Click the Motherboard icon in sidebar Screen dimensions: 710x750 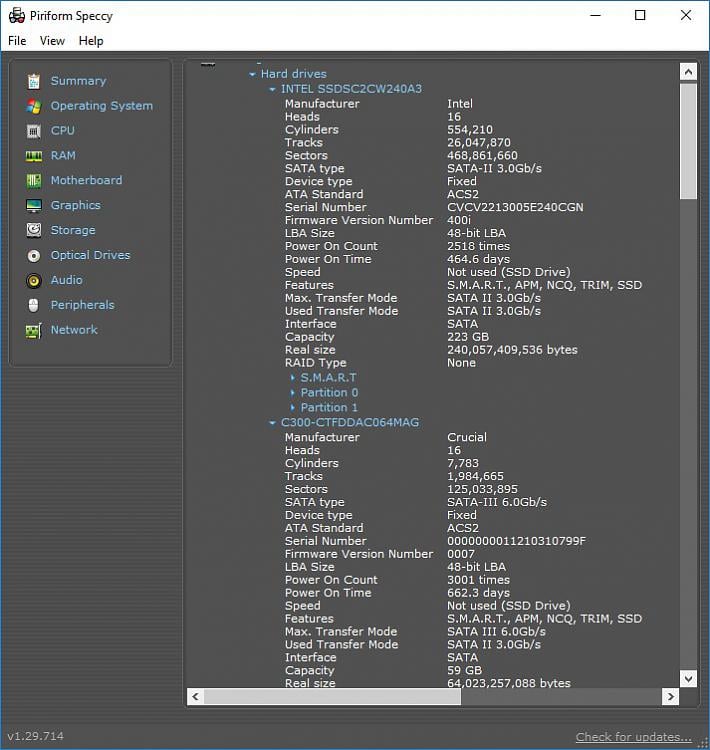click(x=33, y=181)
